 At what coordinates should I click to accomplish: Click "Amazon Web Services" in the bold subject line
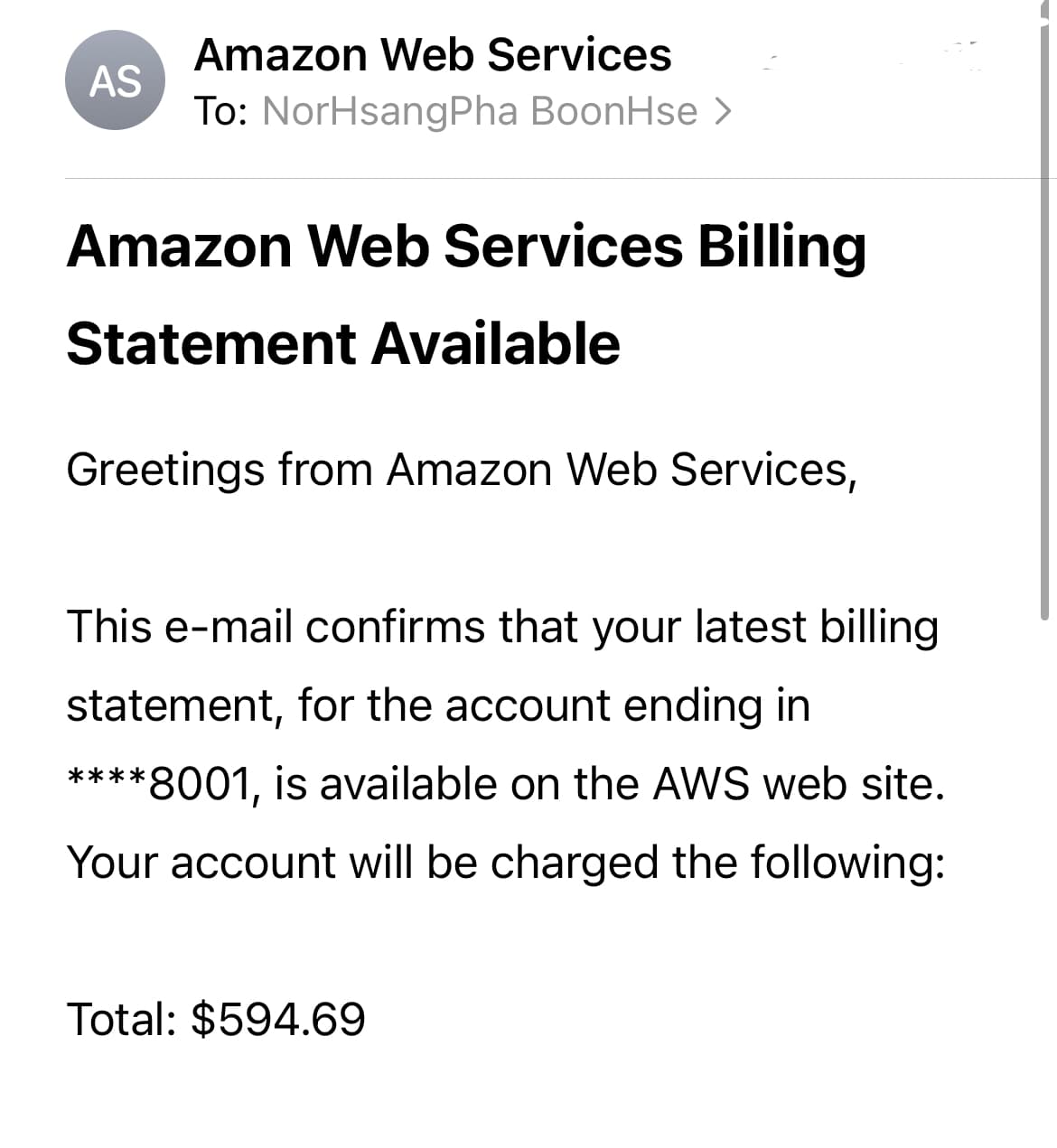[x=375, y=246]
